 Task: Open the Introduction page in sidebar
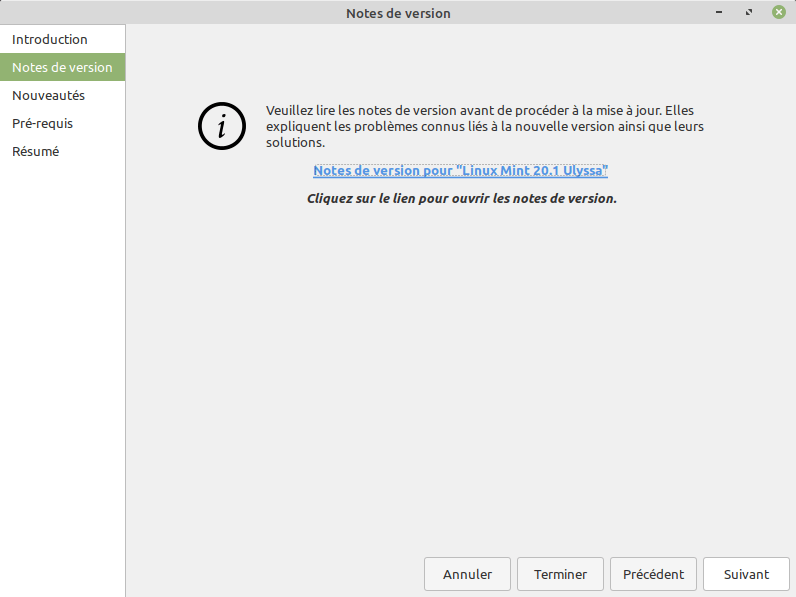[50, 39]
